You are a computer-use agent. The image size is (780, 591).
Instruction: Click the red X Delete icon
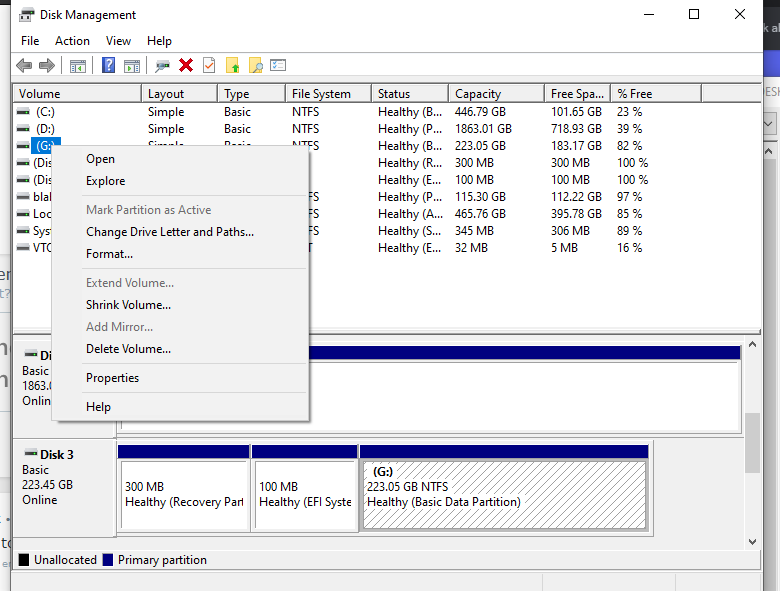pos(186,66)
